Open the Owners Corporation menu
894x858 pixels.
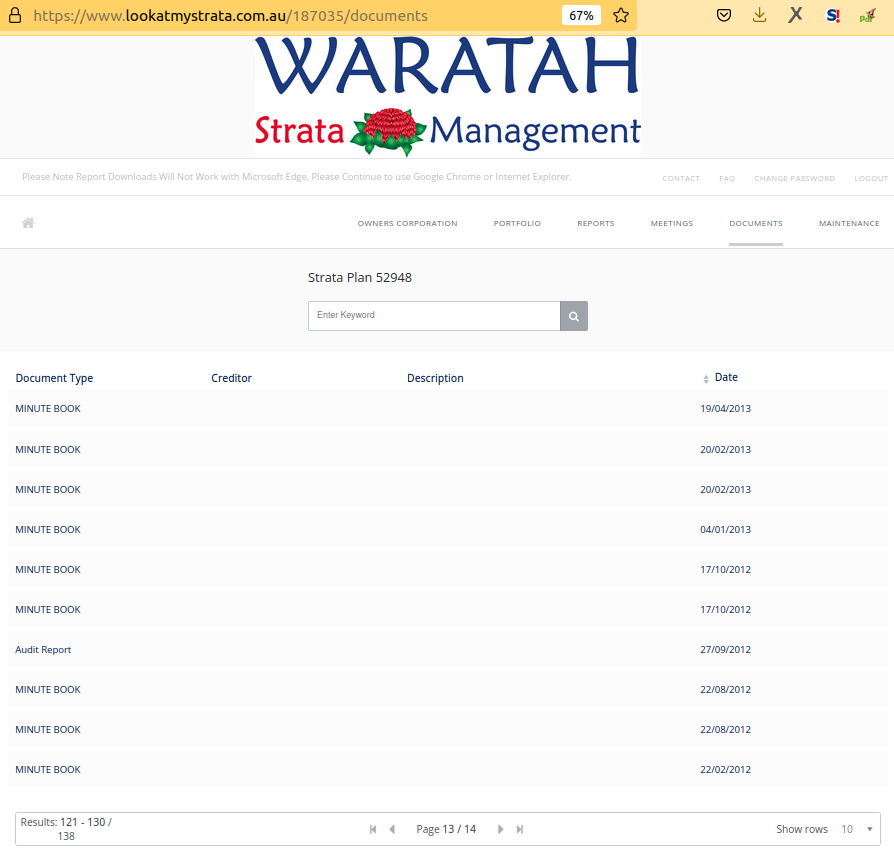[x=407, y=223]
